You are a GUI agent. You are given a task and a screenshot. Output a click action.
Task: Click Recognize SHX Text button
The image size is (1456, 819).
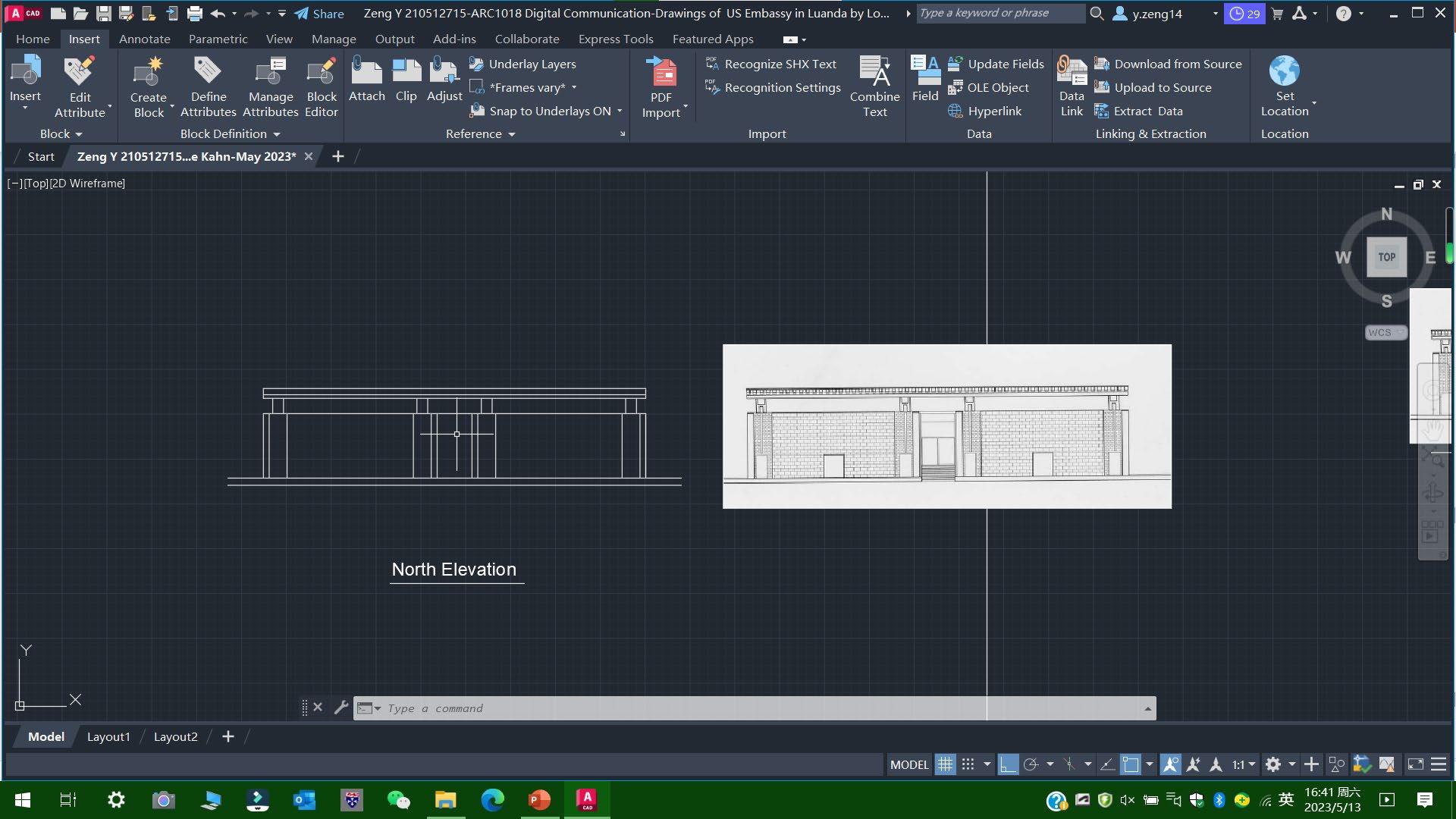[780, 64]
